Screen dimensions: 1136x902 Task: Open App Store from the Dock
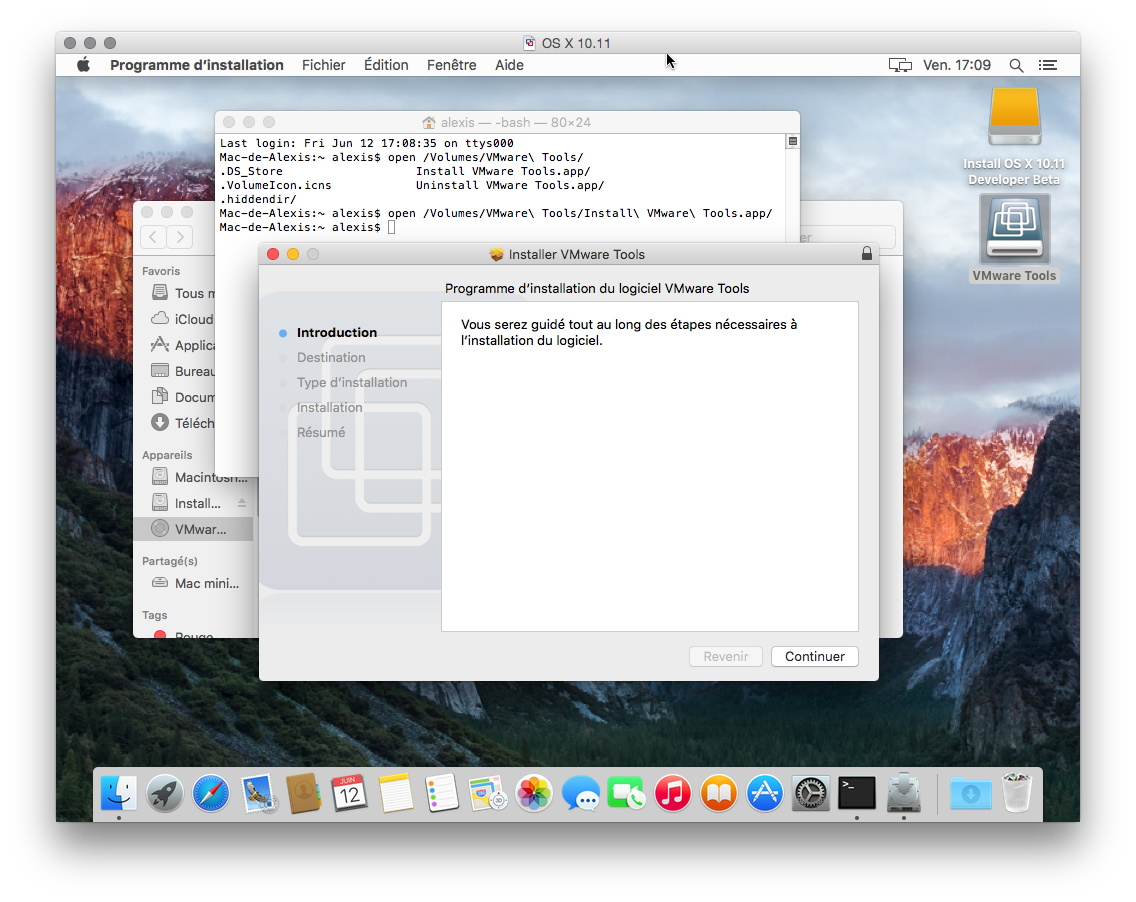(x=765, y=793)
